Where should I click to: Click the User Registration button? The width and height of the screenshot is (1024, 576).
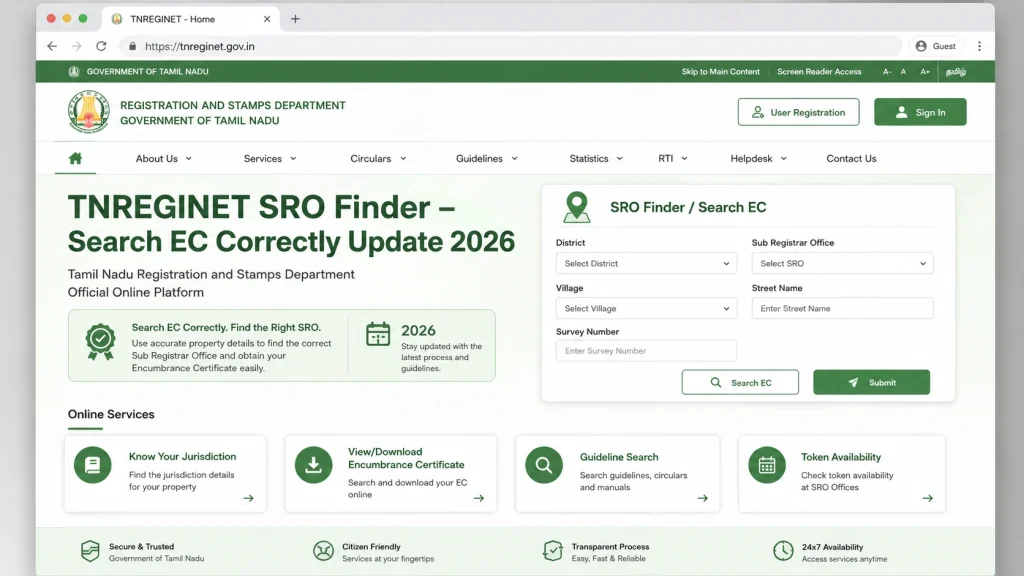coord(798,112)
